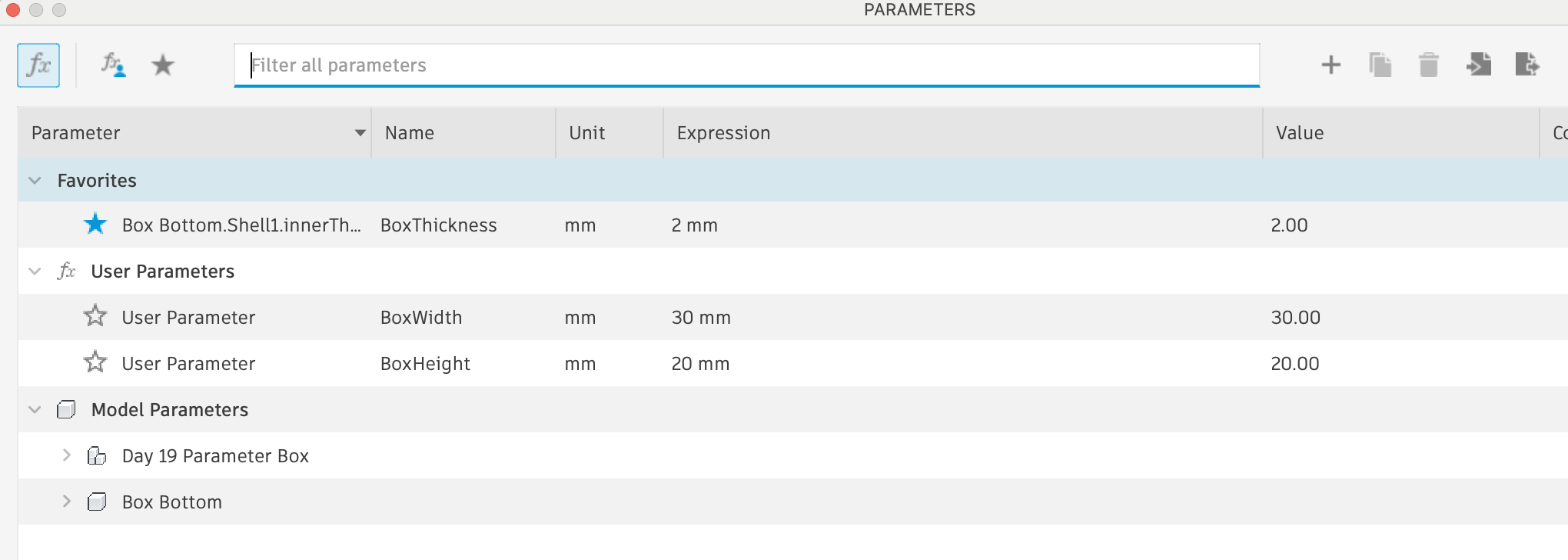Favorite the BoxWidth parameter star

point(95,316)
